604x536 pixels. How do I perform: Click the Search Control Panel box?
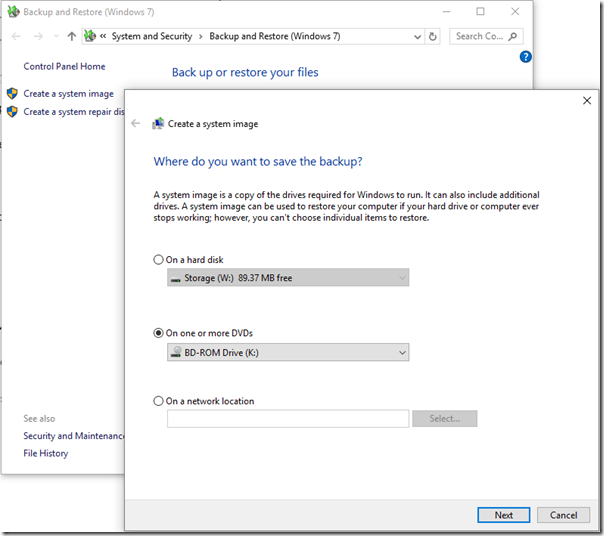pos(486,37)
